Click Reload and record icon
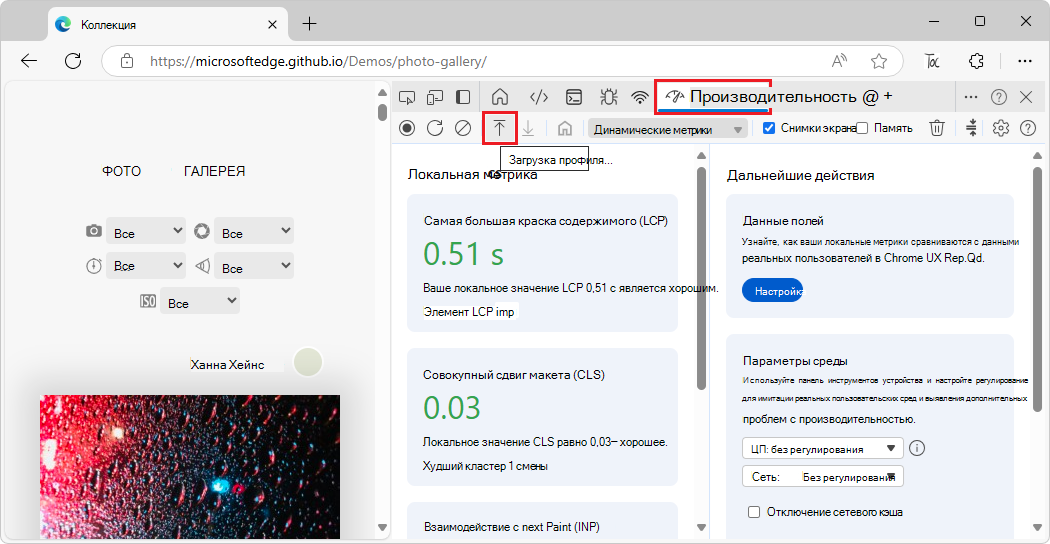This screenshot has width=1050, height=544. [x=435, y=128]
